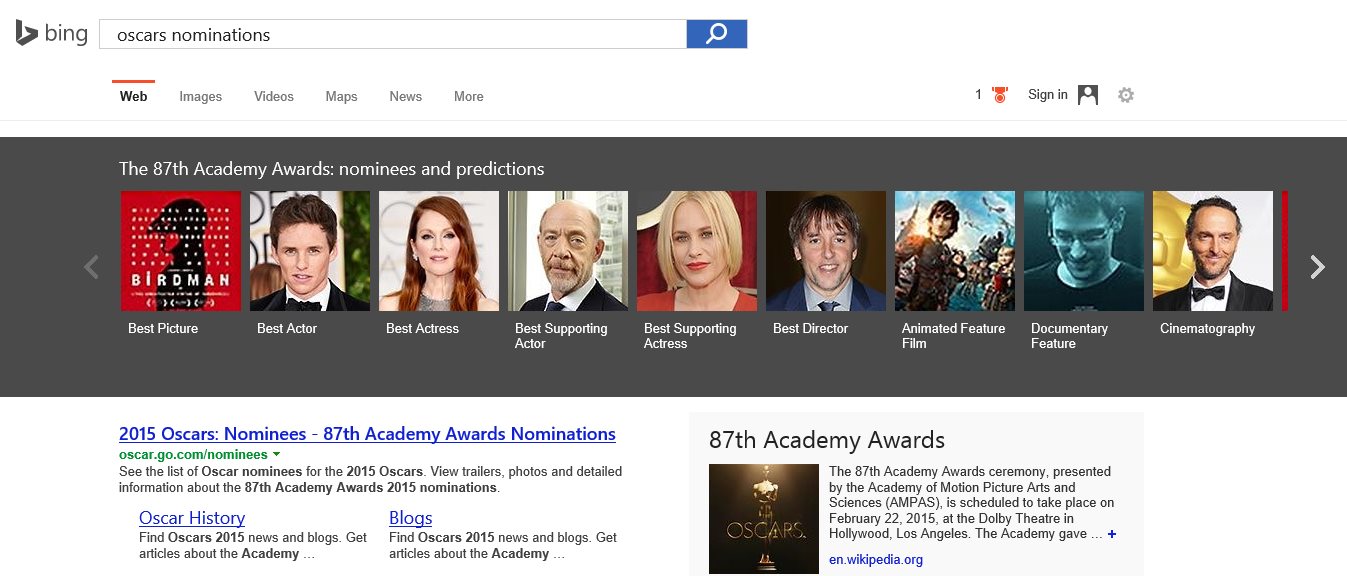The height and width of the screenshot is (576, 1347).
Task: Click the Bing logo
Action: point(51,34)
